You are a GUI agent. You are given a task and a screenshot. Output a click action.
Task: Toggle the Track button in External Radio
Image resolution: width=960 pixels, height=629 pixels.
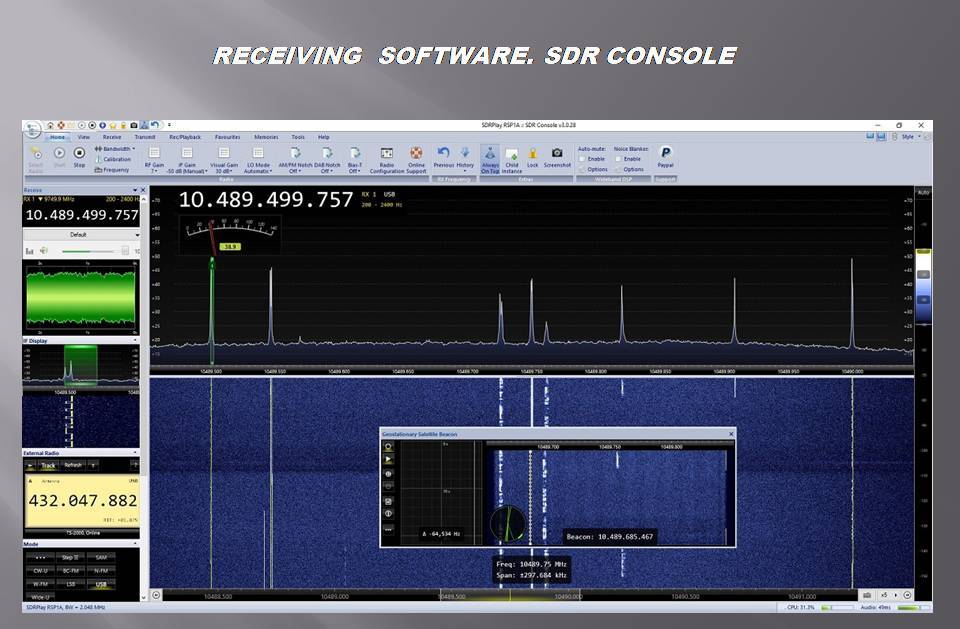48,465
